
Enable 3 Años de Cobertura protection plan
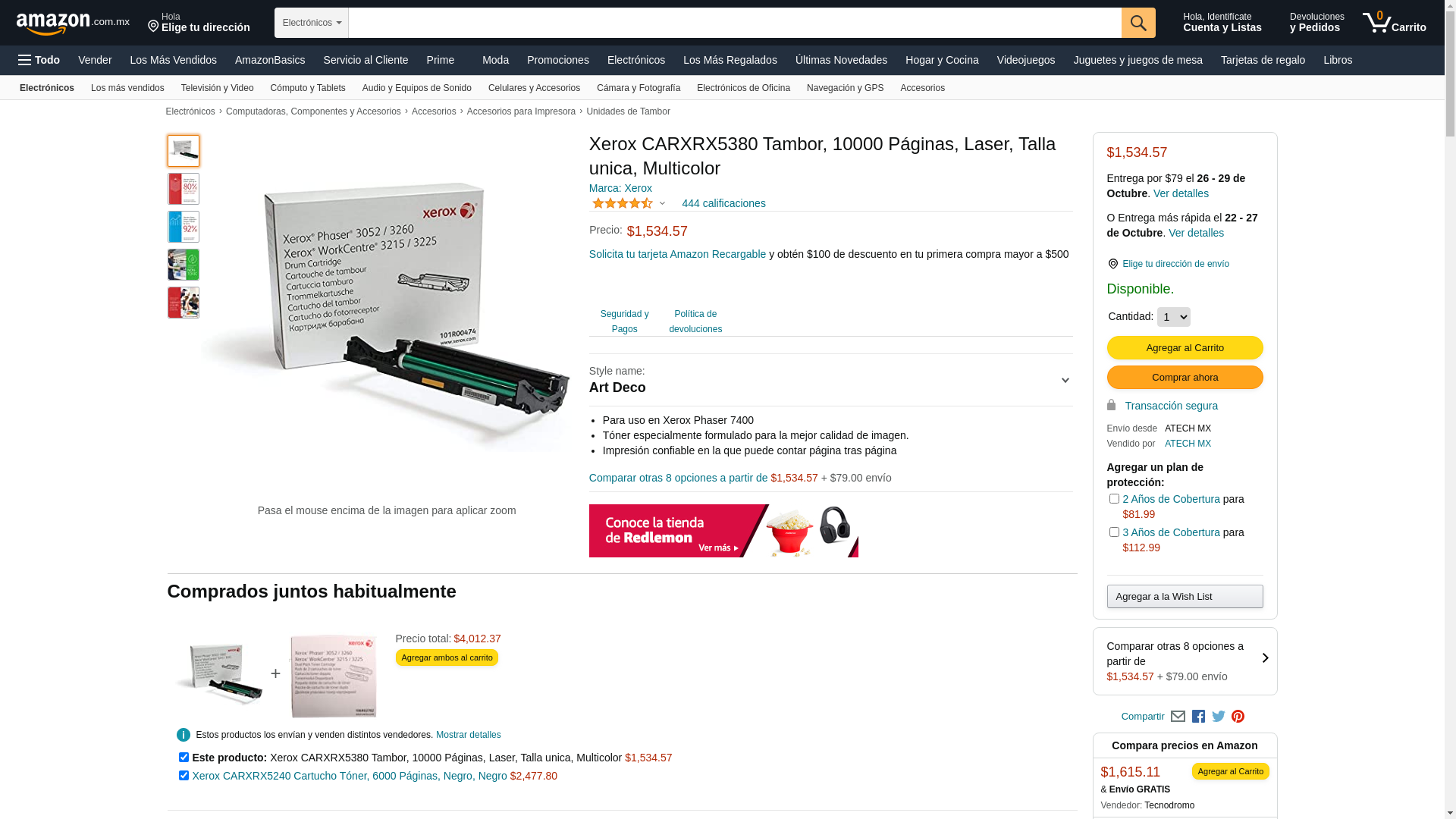click(1114, 532)
